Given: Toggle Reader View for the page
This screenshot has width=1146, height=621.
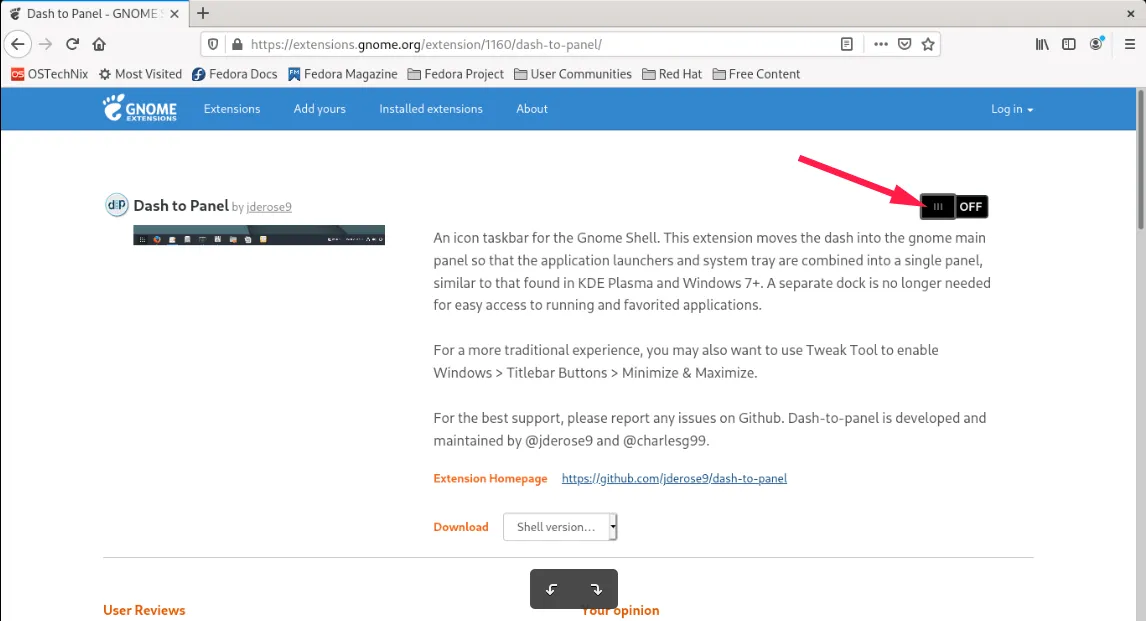Looking at the screenshot, I should [x=846, y=44].
